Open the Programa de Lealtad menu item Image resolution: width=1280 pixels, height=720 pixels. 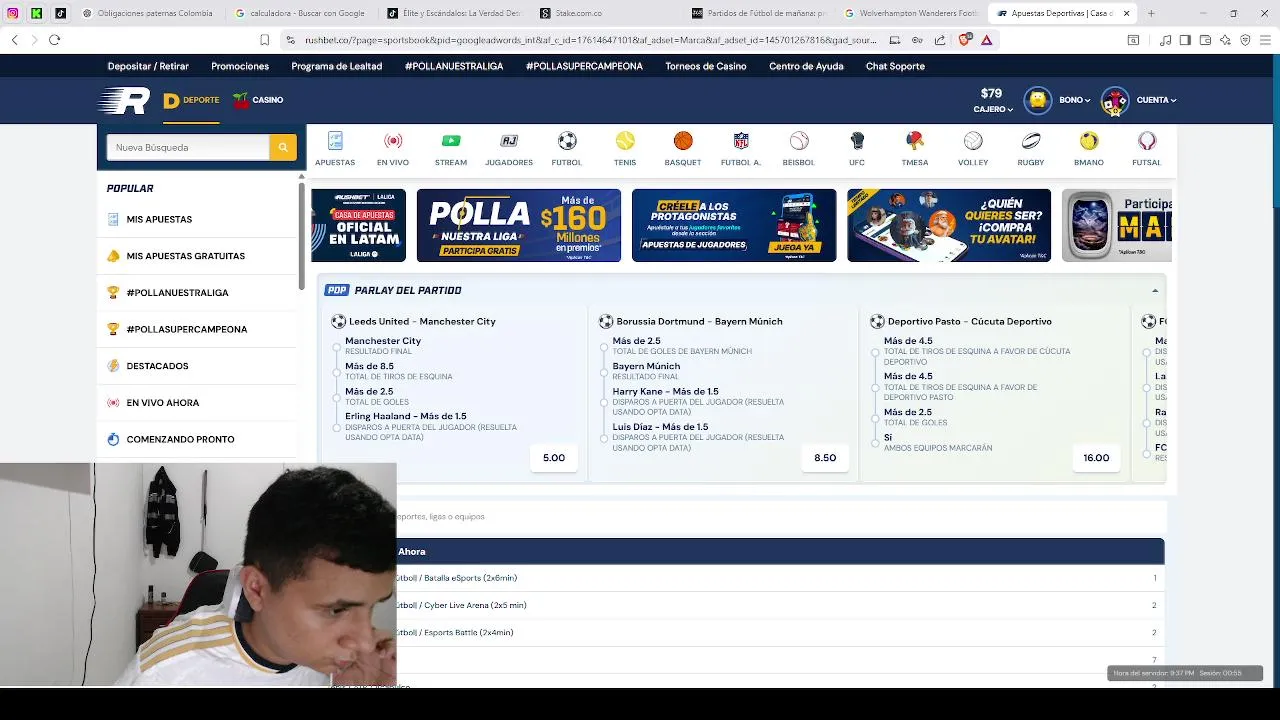pos(337,66)
